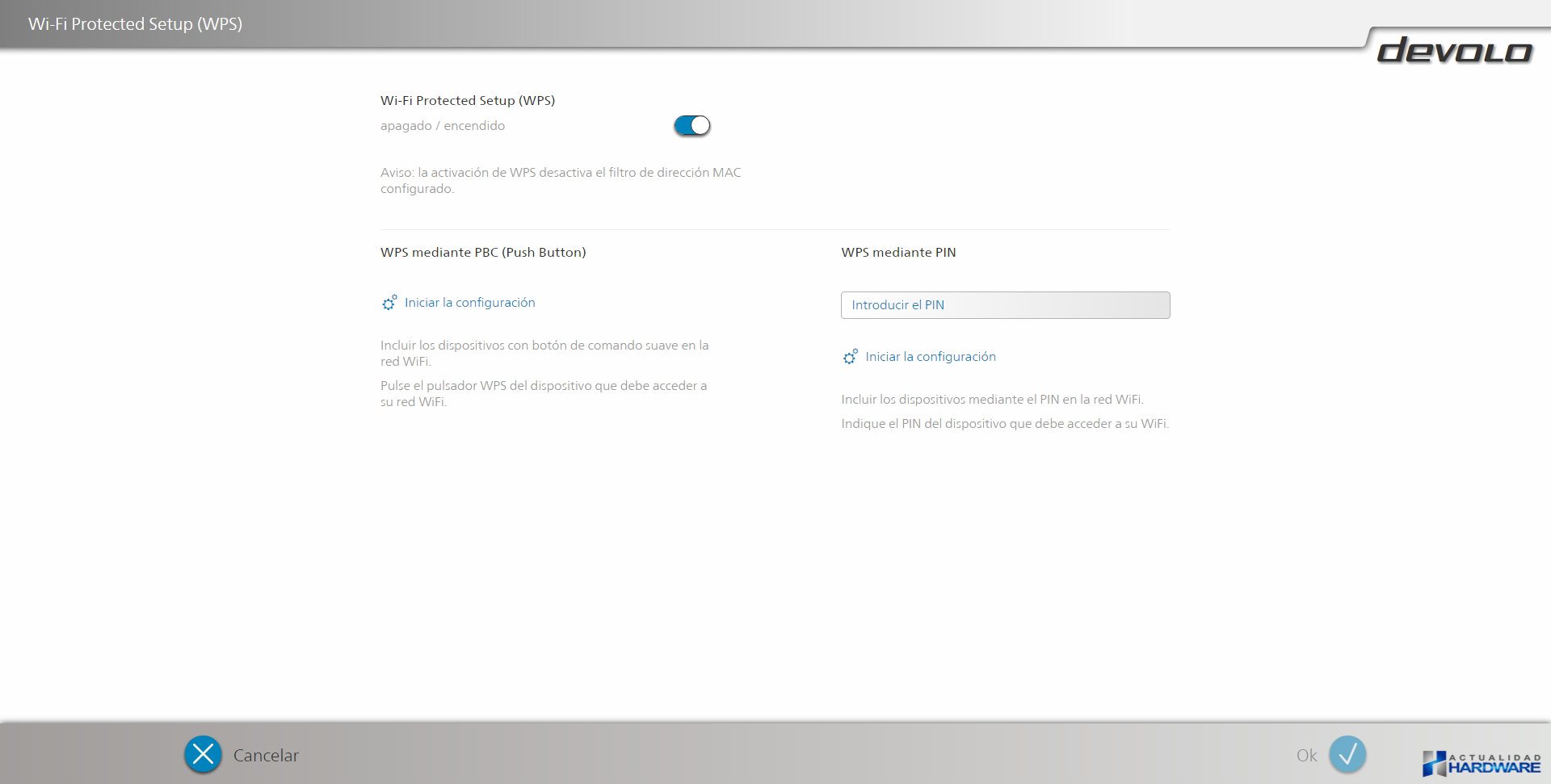Click the Wi-Fi Protected Setup section heading
This screenshot has height=784, width=1551.
pos(468,101)
